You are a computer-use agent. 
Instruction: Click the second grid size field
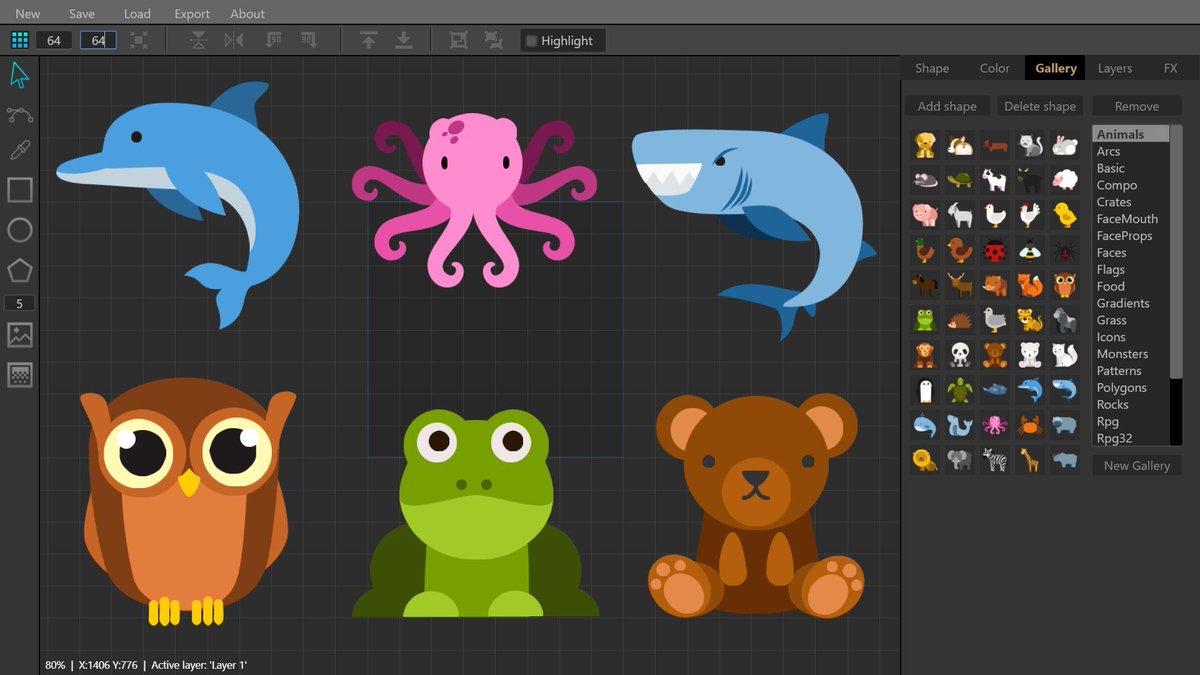(98, 40)
